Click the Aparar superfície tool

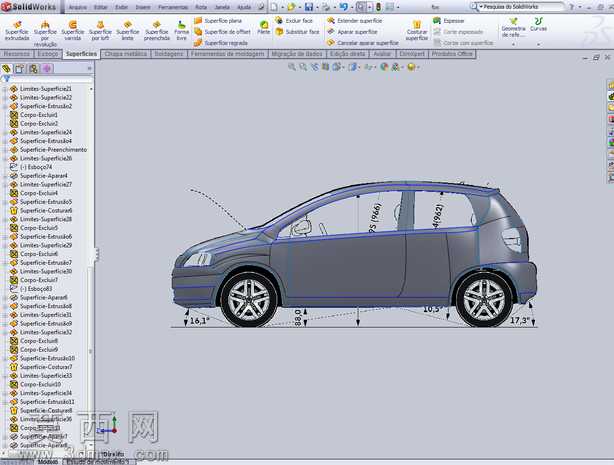click(352, 32)
